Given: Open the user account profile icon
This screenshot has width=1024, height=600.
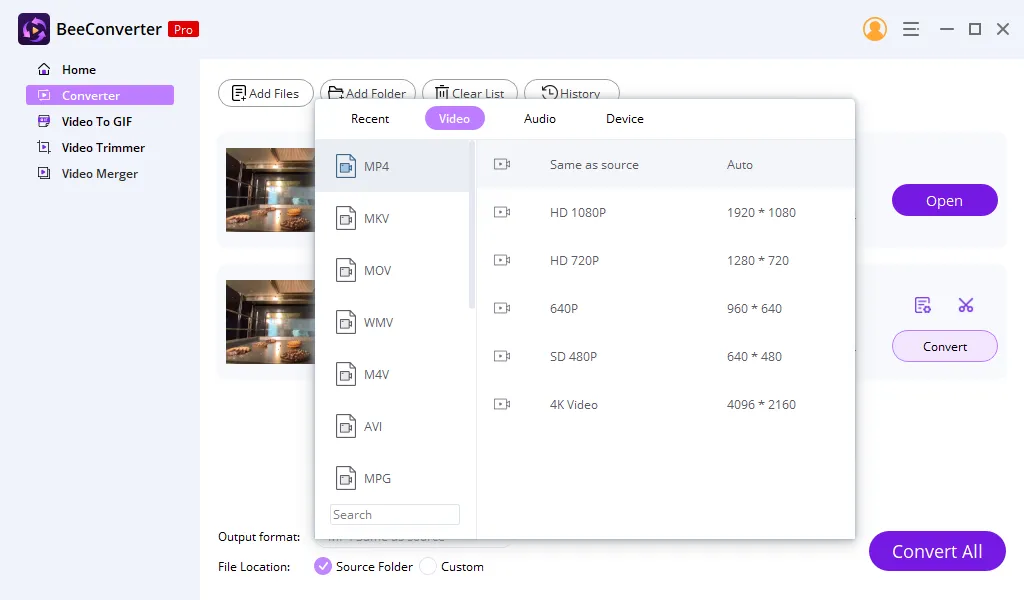Looking at the screenshot, I should pos(874,29).
